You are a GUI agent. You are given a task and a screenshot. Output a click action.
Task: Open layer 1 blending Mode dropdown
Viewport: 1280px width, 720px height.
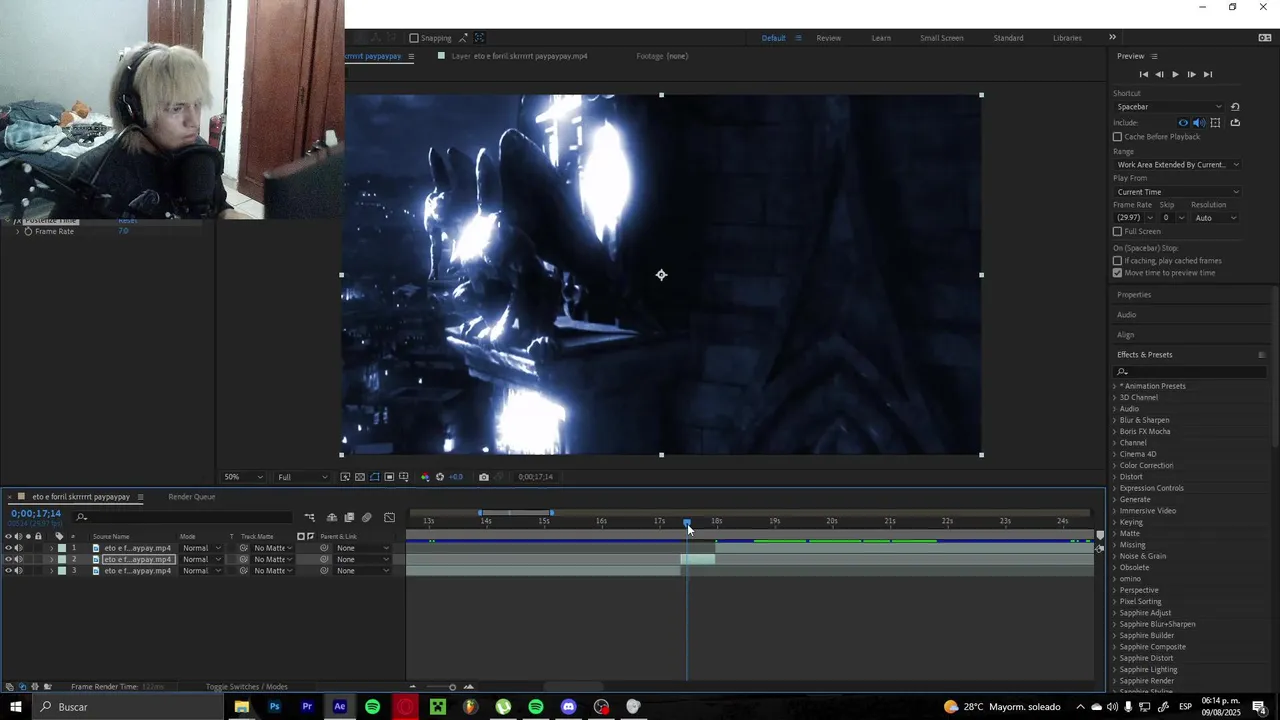tap(201, 548)
